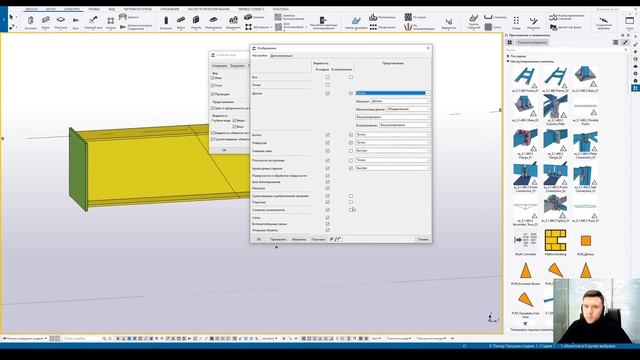Toggle 'Сварные швы' in-components checkbox

(x=351, y=151)
